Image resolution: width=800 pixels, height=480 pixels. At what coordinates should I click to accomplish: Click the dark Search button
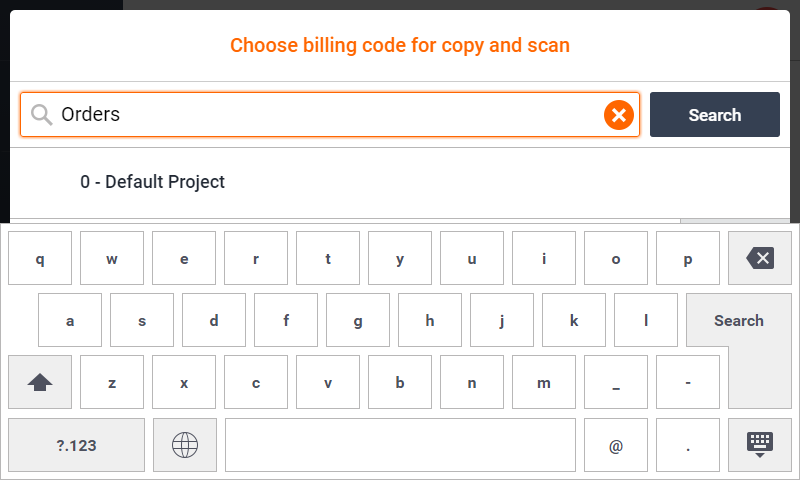click(714, 115)
